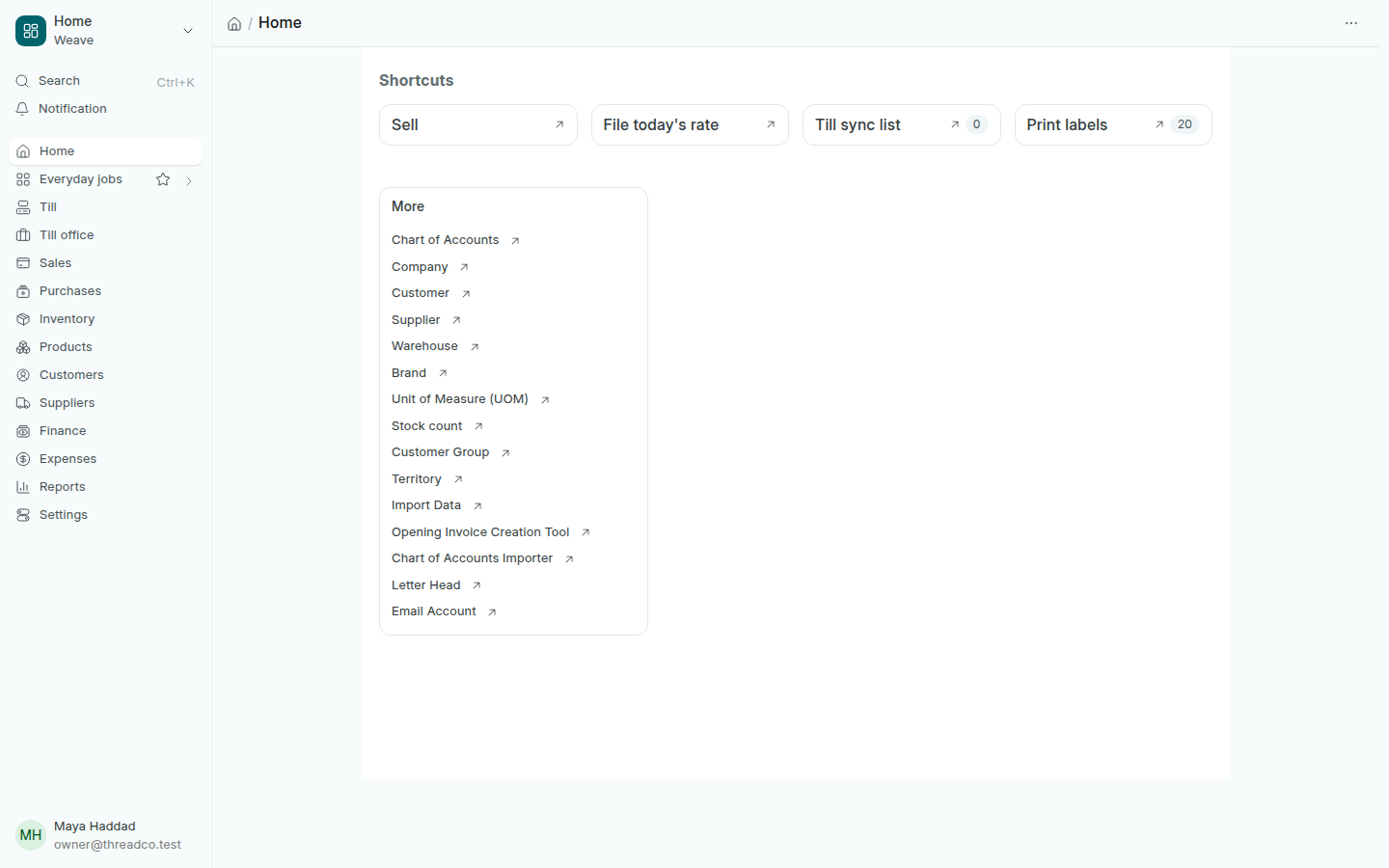The image size is (1389, 868).
Task: Expand the Everyday jobs submenu arrow
Action: coord(189,180)
